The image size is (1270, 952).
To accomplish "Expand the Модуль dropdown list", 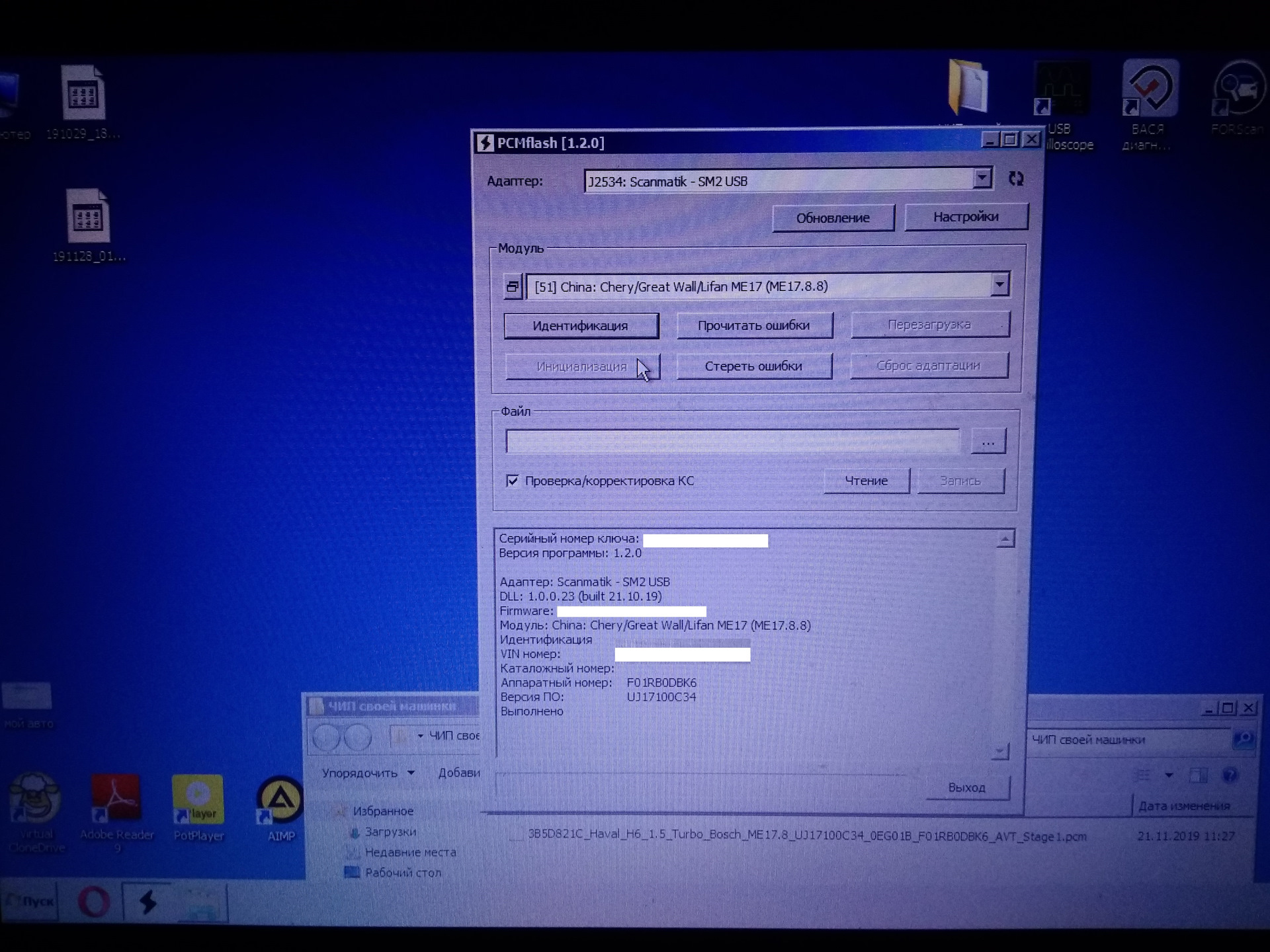I will click(999, 285).
